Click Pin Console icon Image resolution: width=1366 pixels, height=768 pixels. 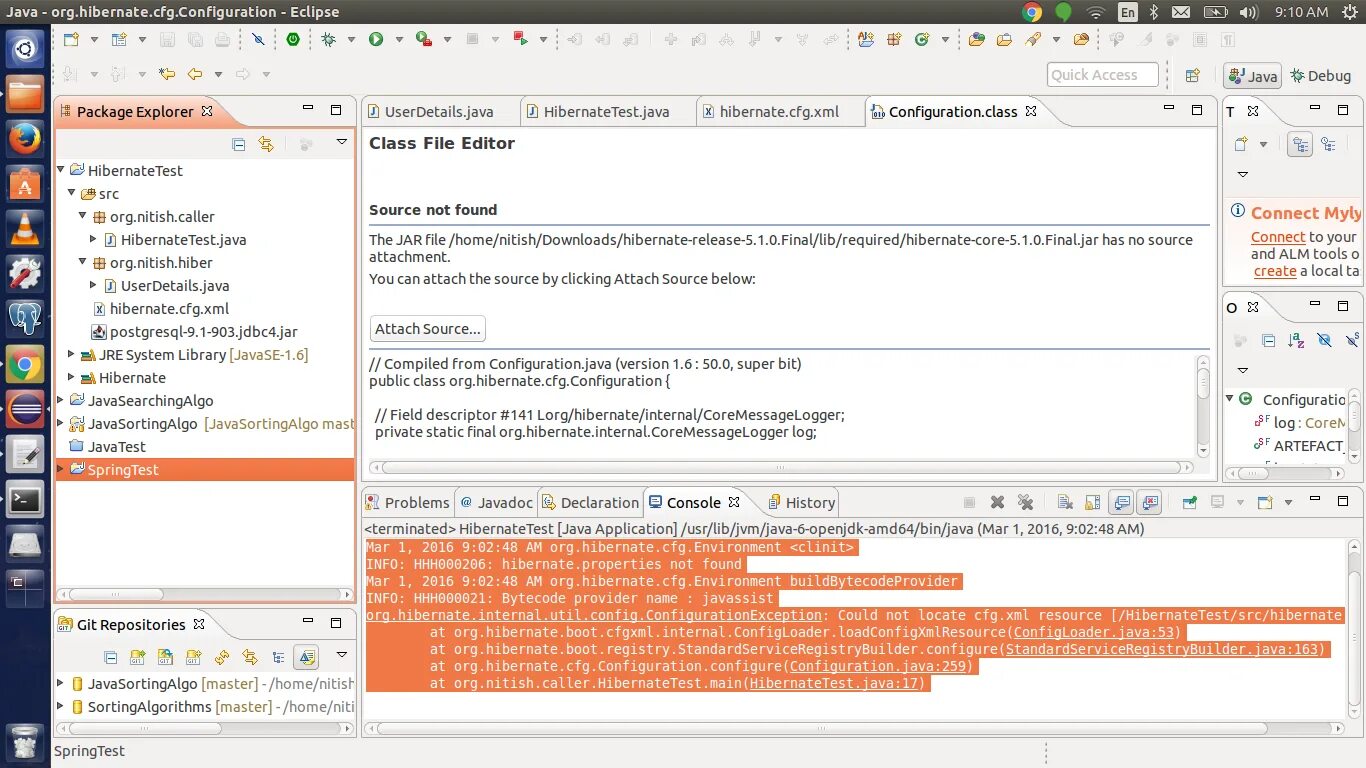point(1189,502)
